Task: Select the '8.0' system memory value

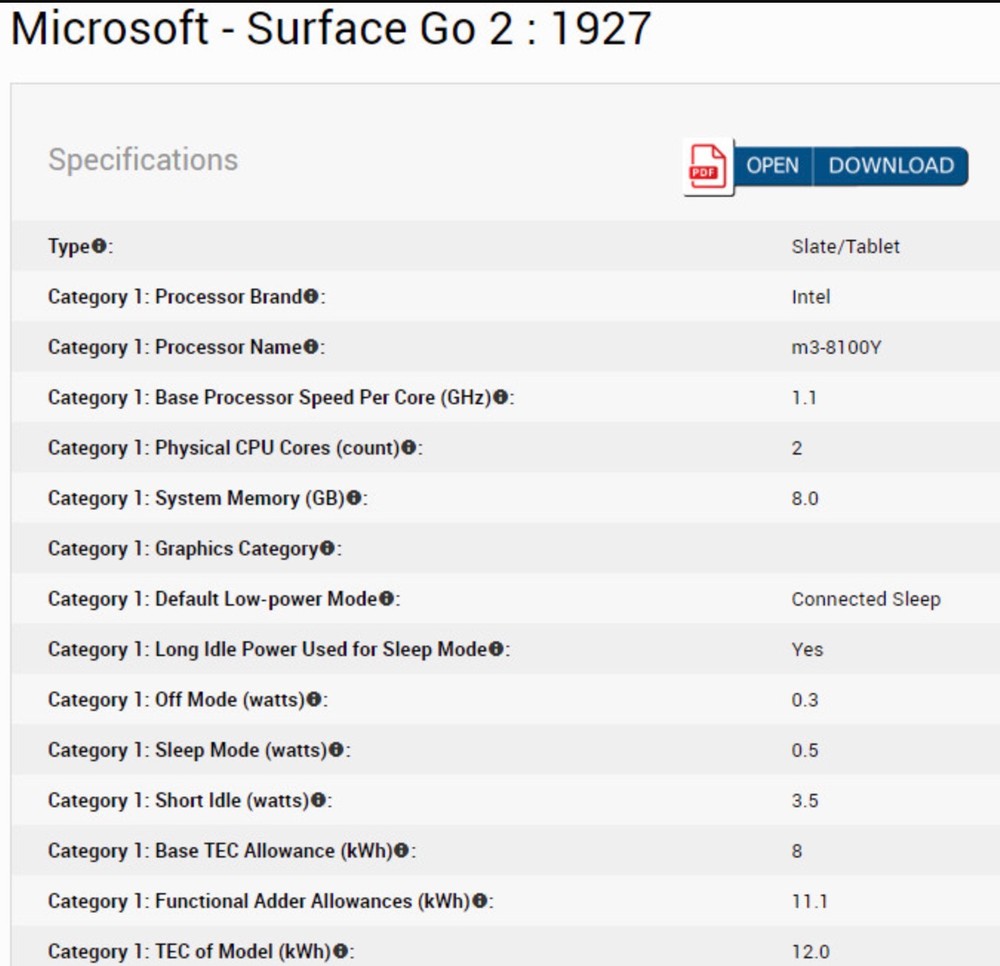Action: pos(805,498)
